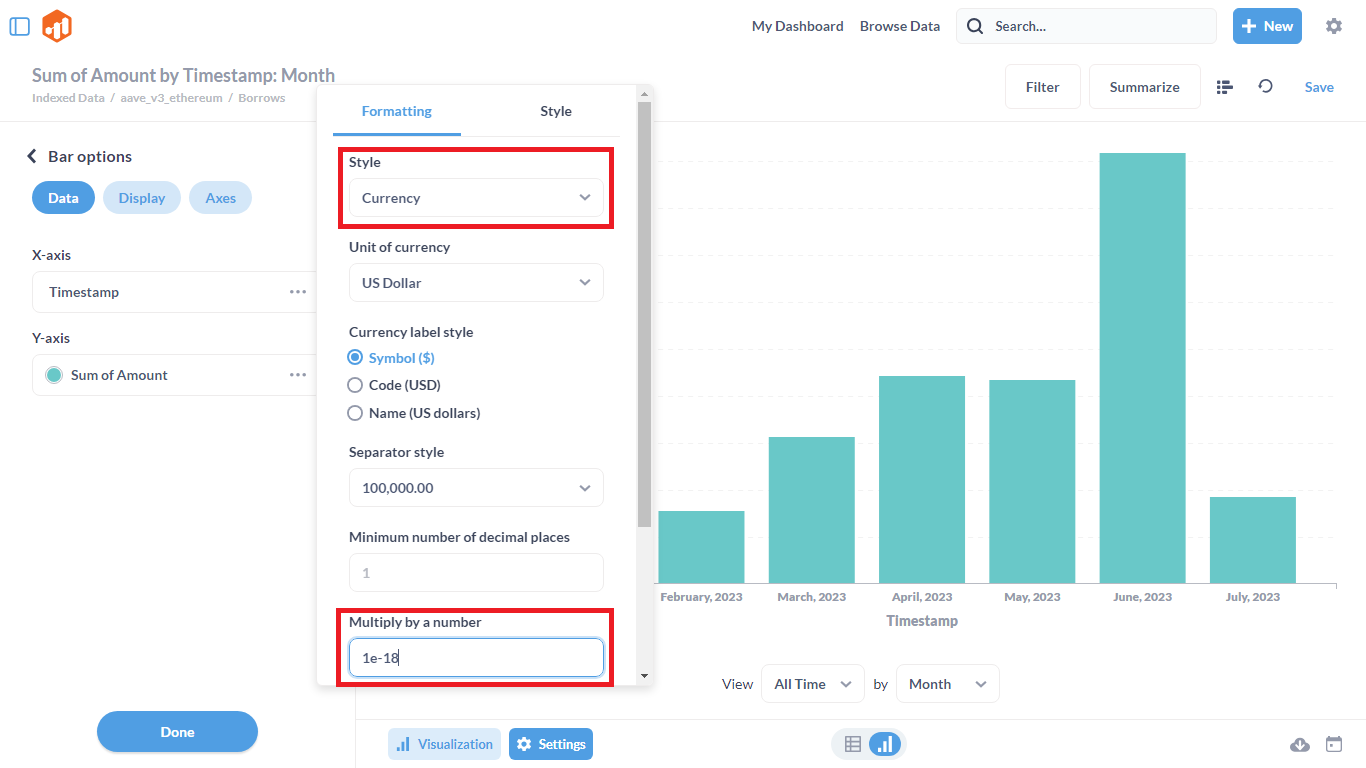Open the settings gear icon
1366x768 pixels.
point(1333,26)
